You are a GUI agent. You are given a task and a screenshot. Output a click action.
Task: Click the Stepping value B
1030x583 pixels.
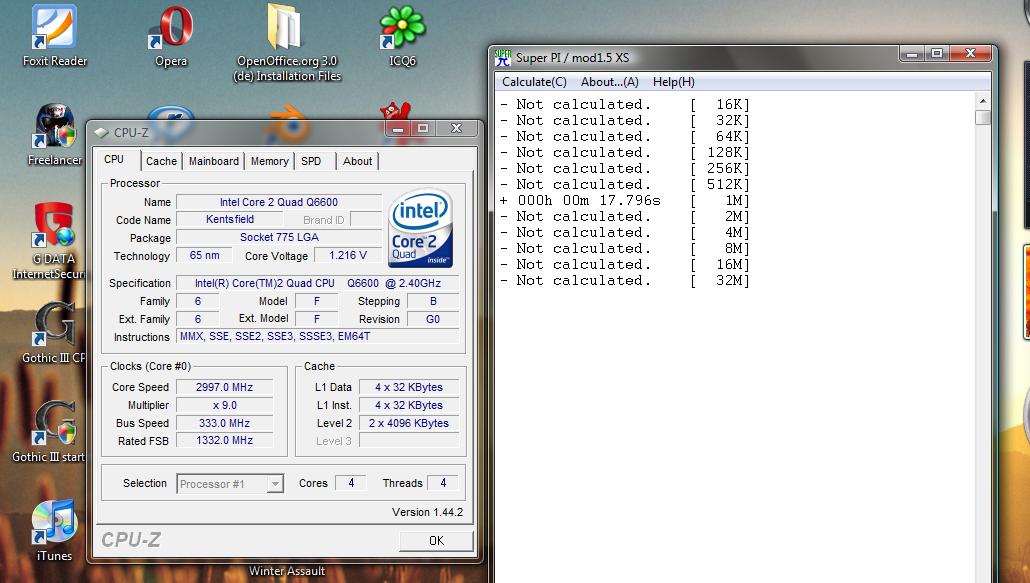coord(433,301)
